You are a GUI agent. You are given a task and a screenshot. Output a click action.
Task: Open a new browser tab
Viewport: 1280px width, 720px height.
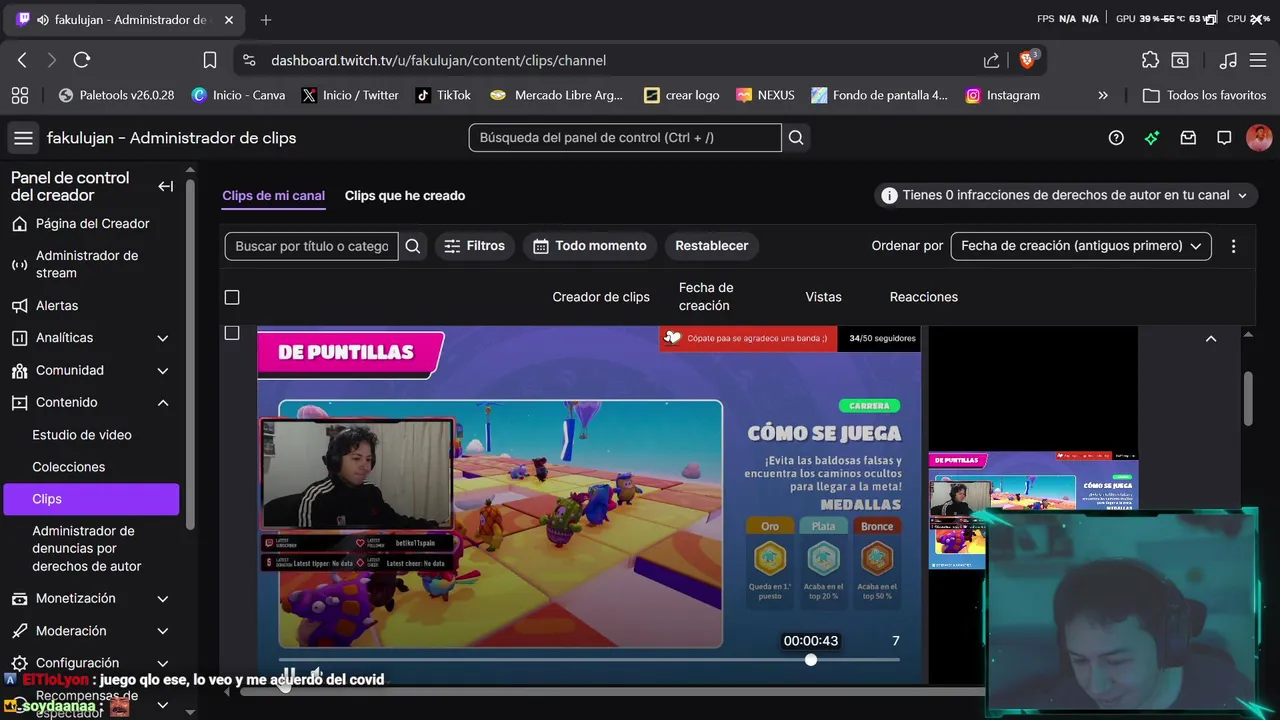tap(266, 19)
